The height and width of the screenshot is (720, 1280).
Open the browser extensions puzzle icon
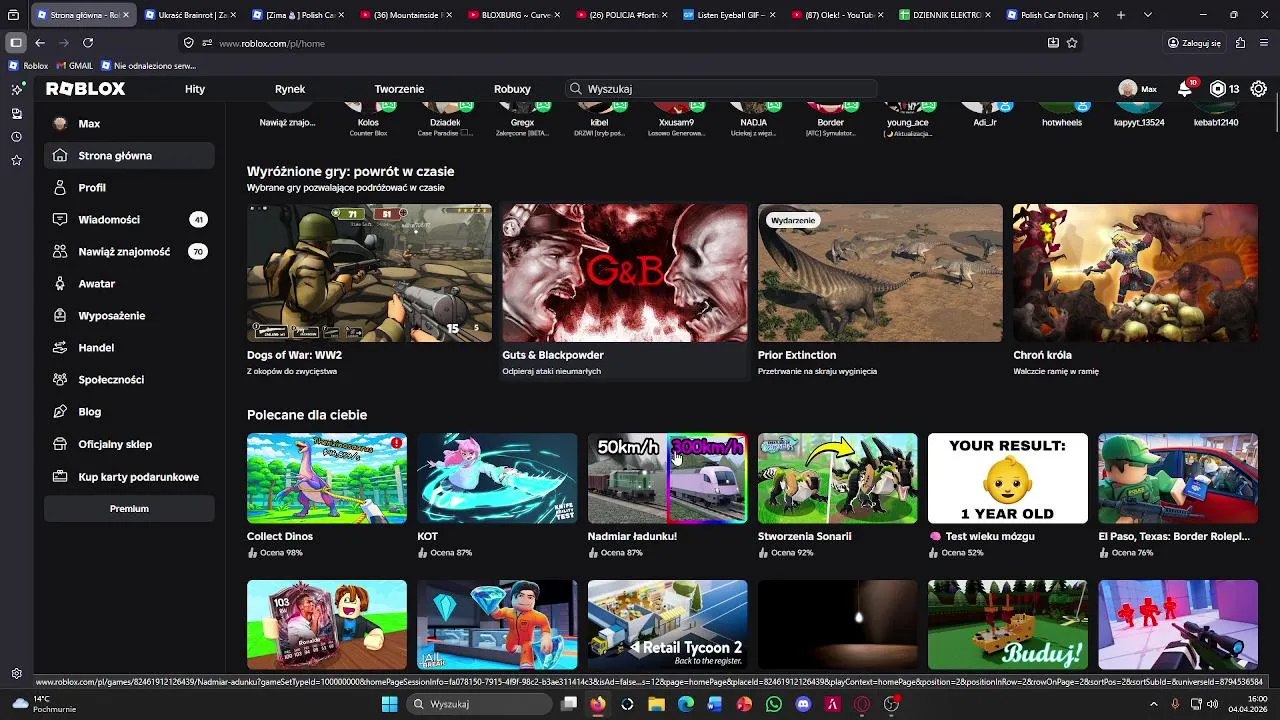(1240, 43)
